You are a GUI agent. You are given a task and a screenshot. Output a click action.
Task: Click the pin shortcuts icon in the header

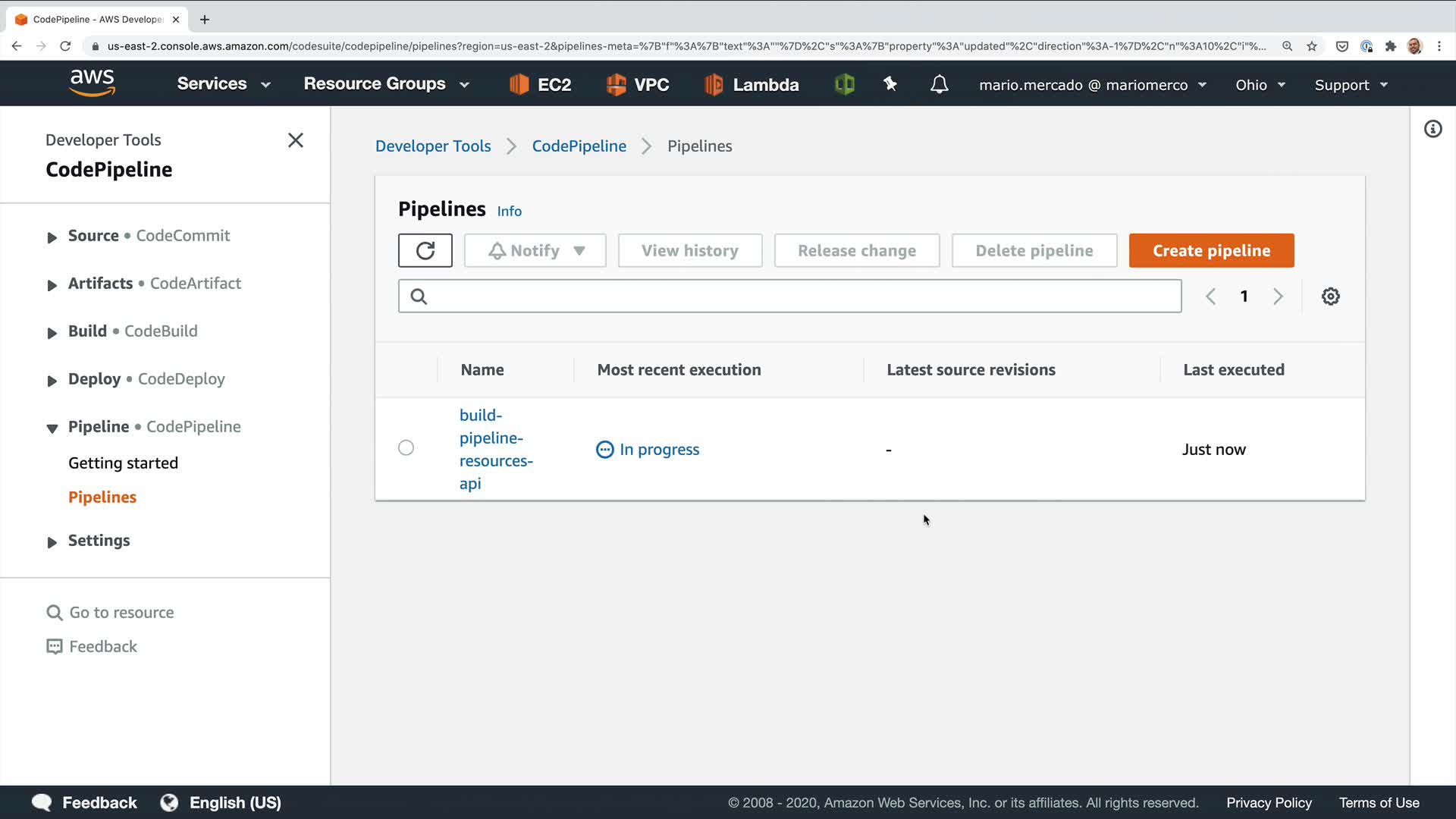click(x=890, y=84)
